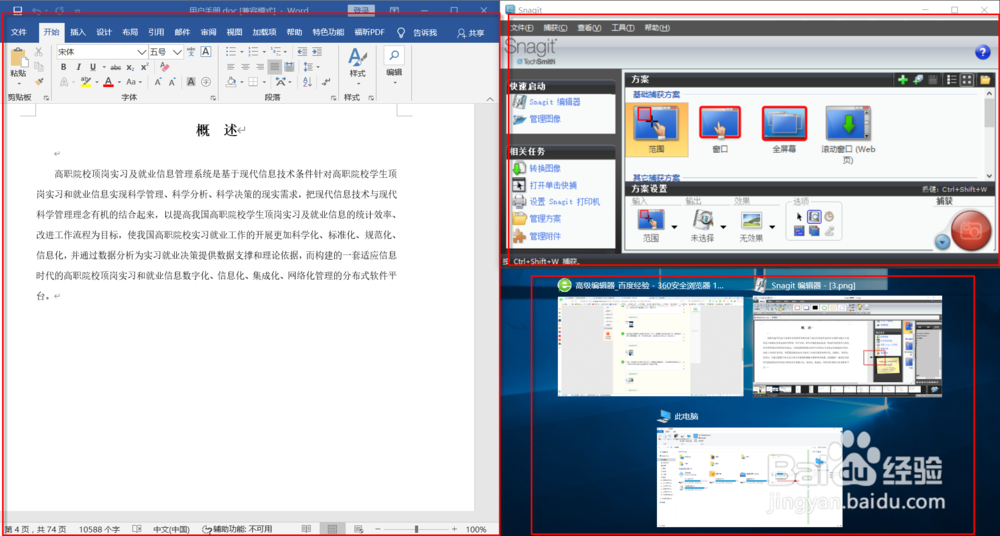Click the 共享 share button in Word

click(471, 33)
